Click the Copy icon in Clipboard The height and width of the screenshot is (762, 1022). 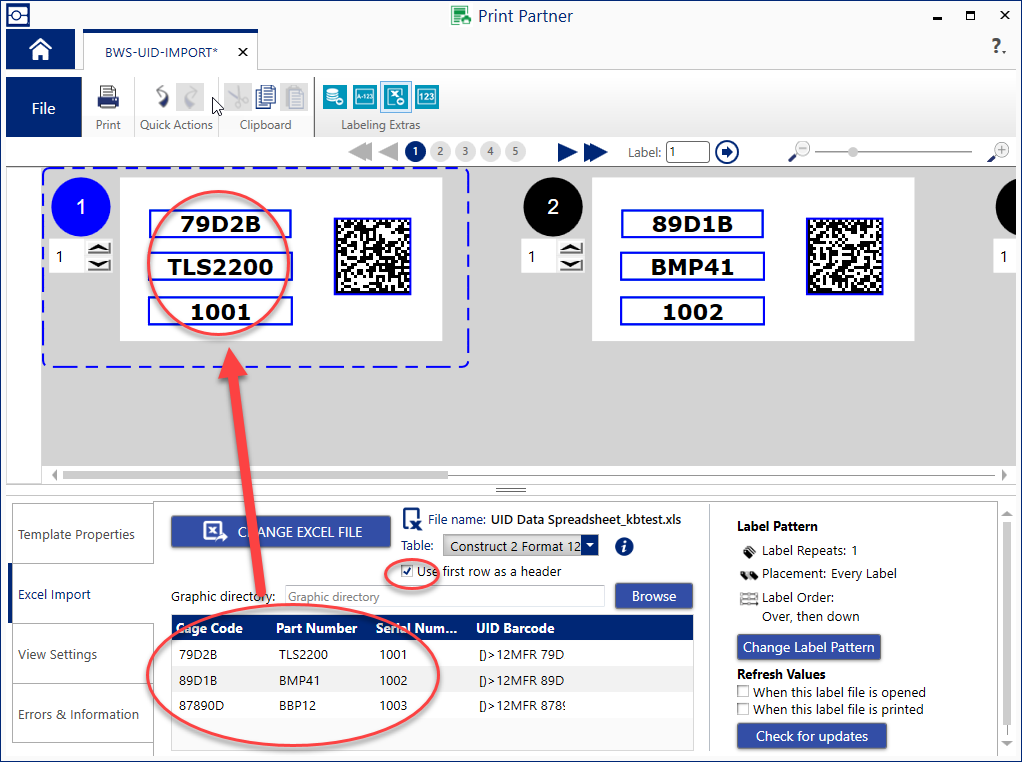click(x=266, y=97)
